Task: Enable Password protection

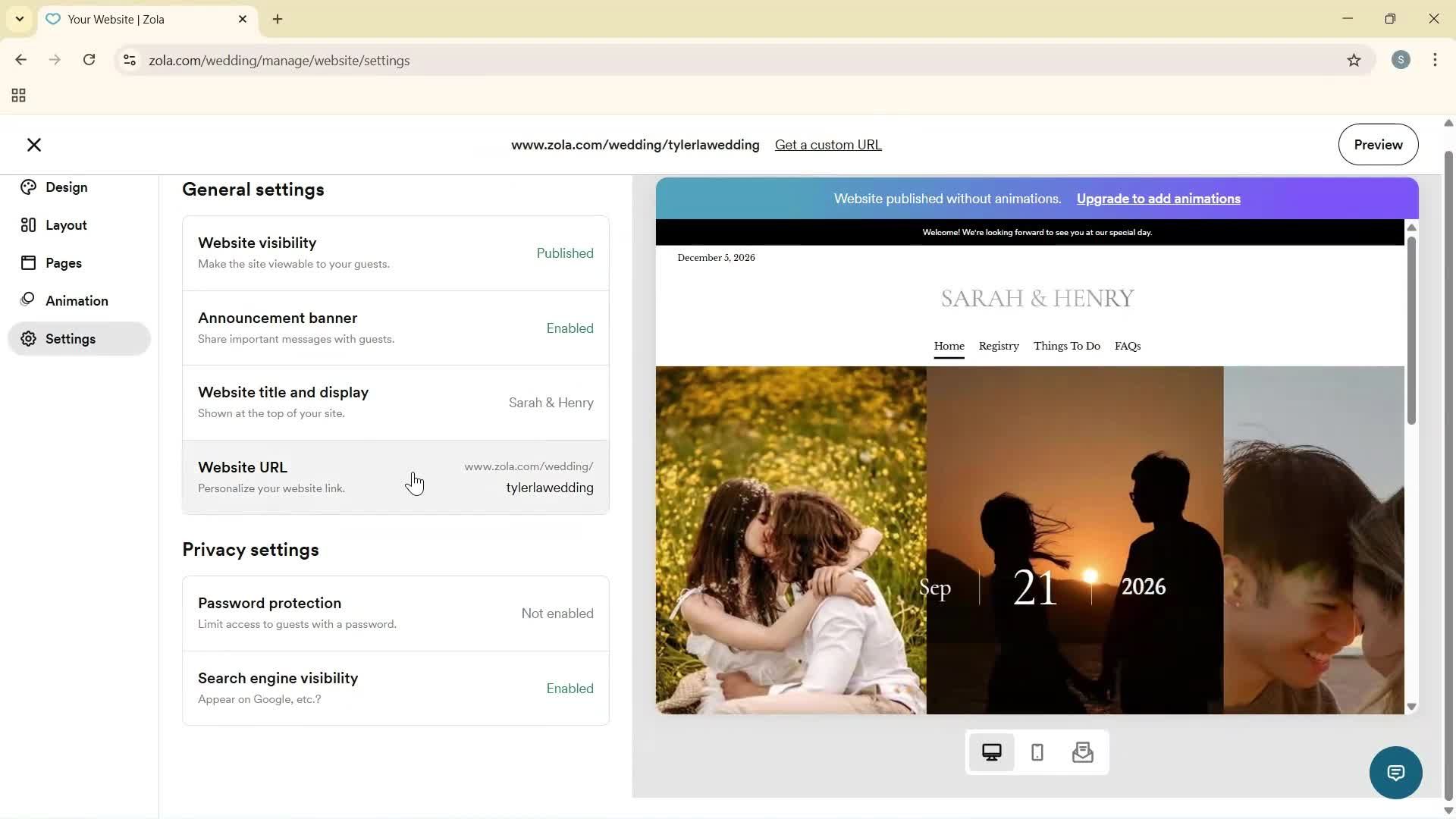Action: click(395, 612)
